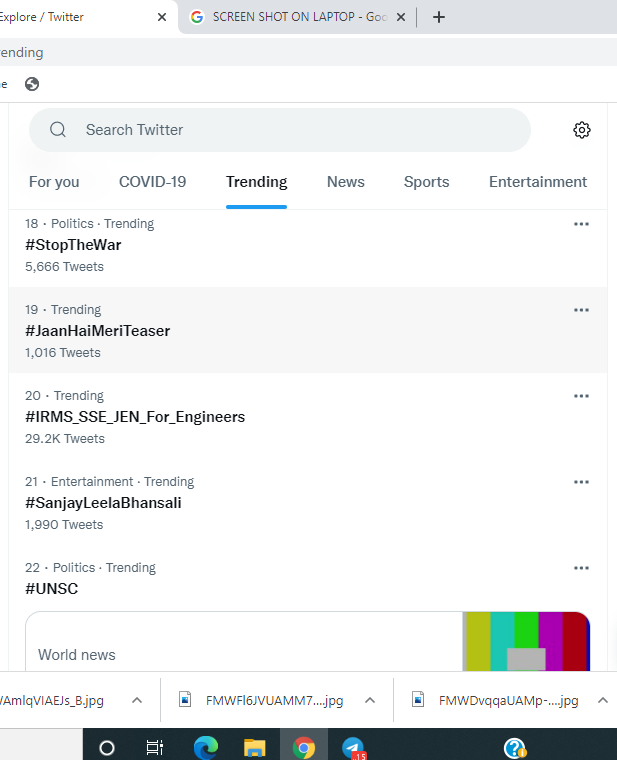Expand options for FMWFl6JVUAMM7 download
Viewport: 617px width, 760px height.
coord(370,700)
